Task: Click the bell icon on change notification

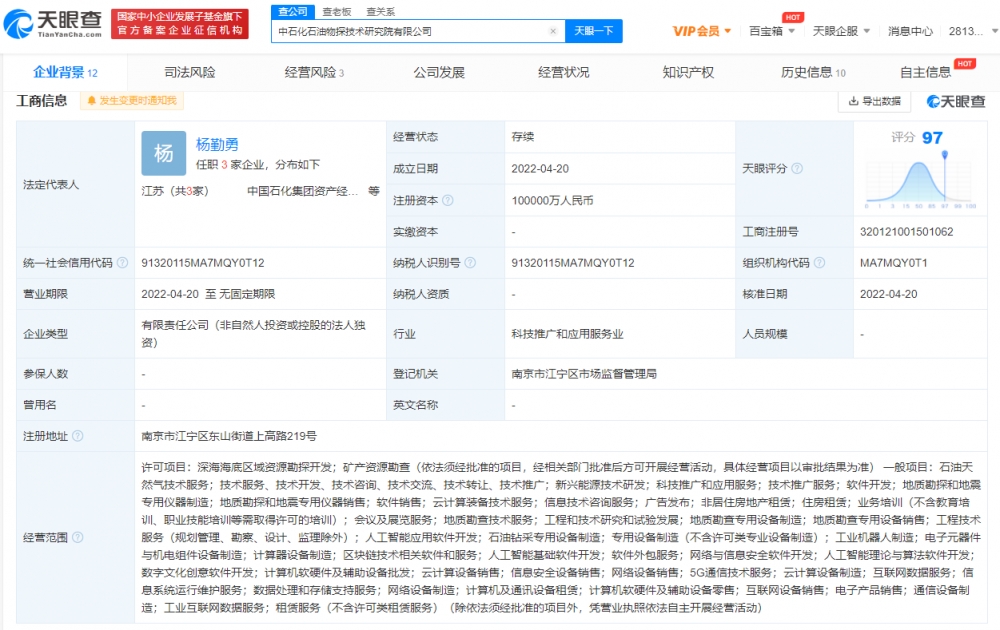Action: [x=91, y=101]
